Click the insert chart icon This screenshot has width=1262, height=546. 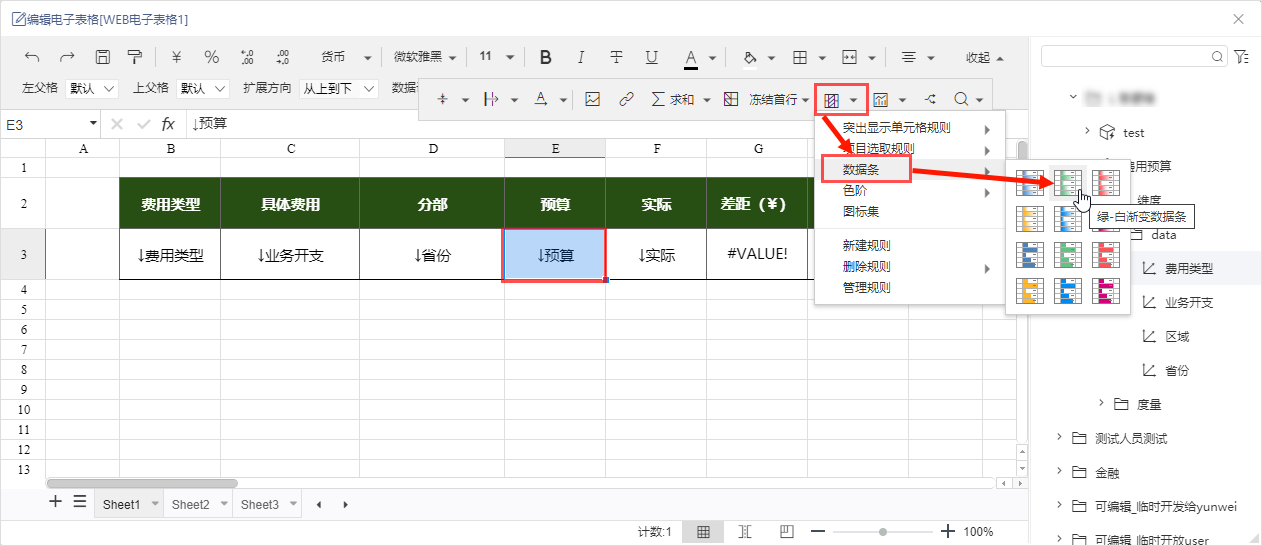click(881, 100)
